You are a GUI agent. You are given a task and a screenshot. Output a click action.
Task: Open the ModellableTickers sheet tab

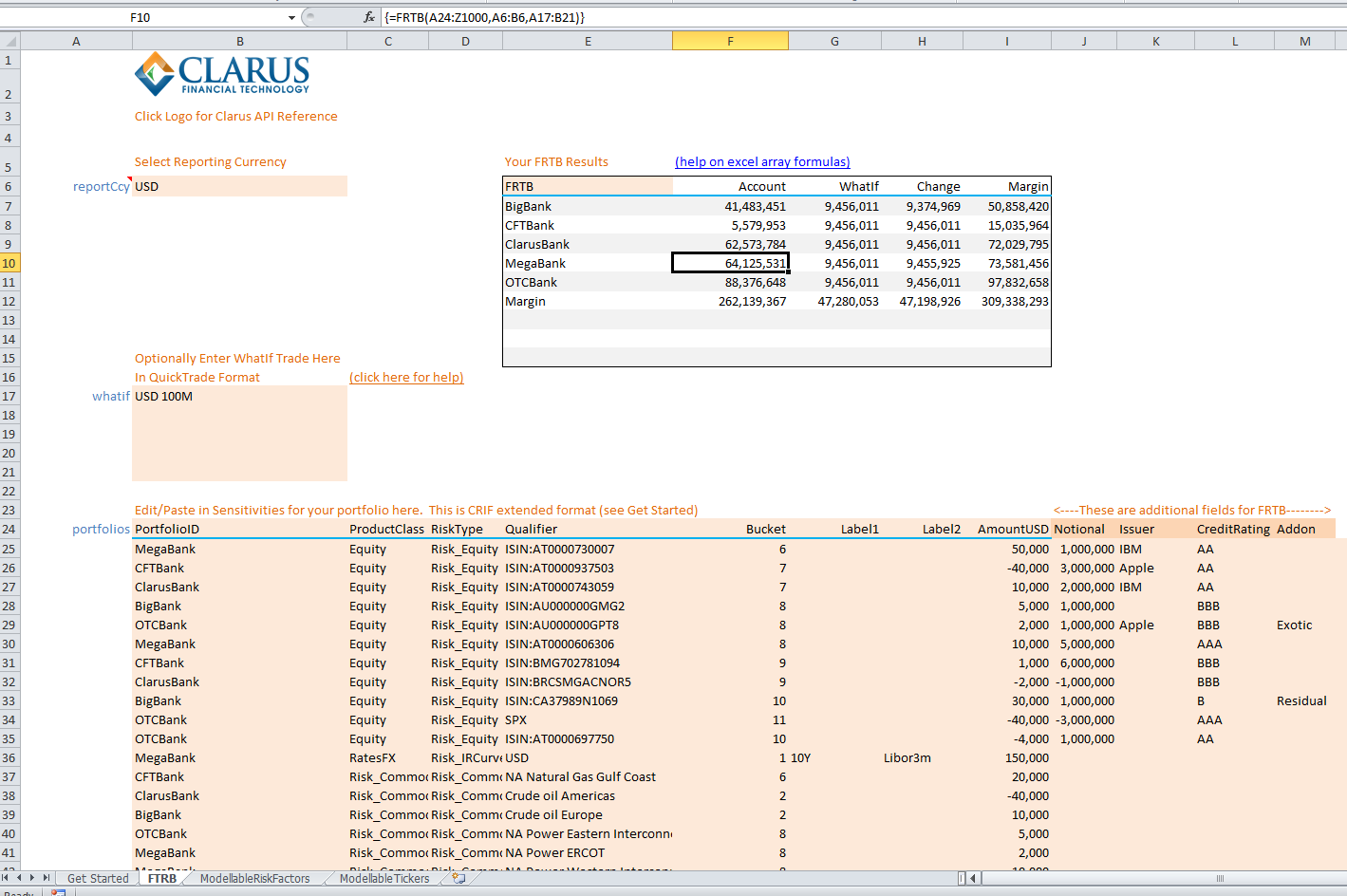point(384,878)
